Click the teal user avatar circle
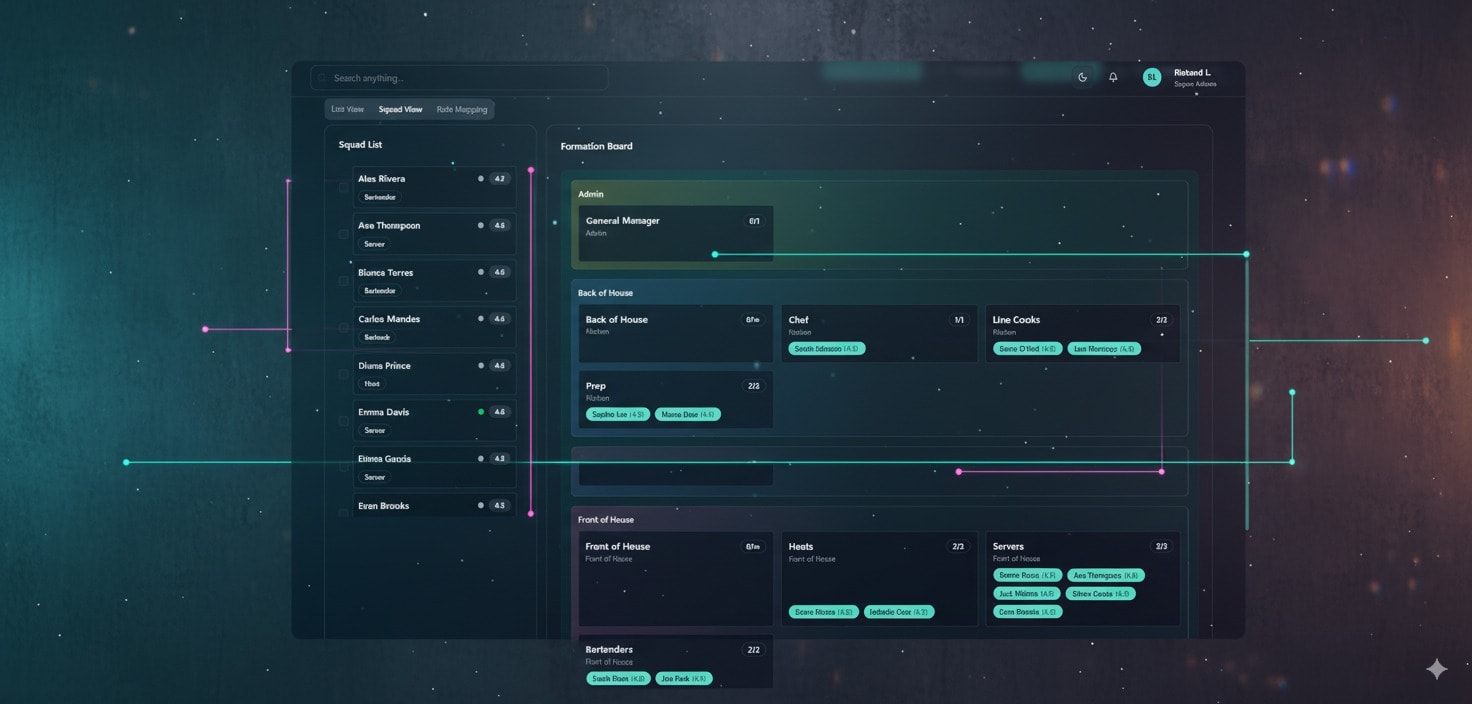This screenshot has width=1472, height=704. point(1152,77)
